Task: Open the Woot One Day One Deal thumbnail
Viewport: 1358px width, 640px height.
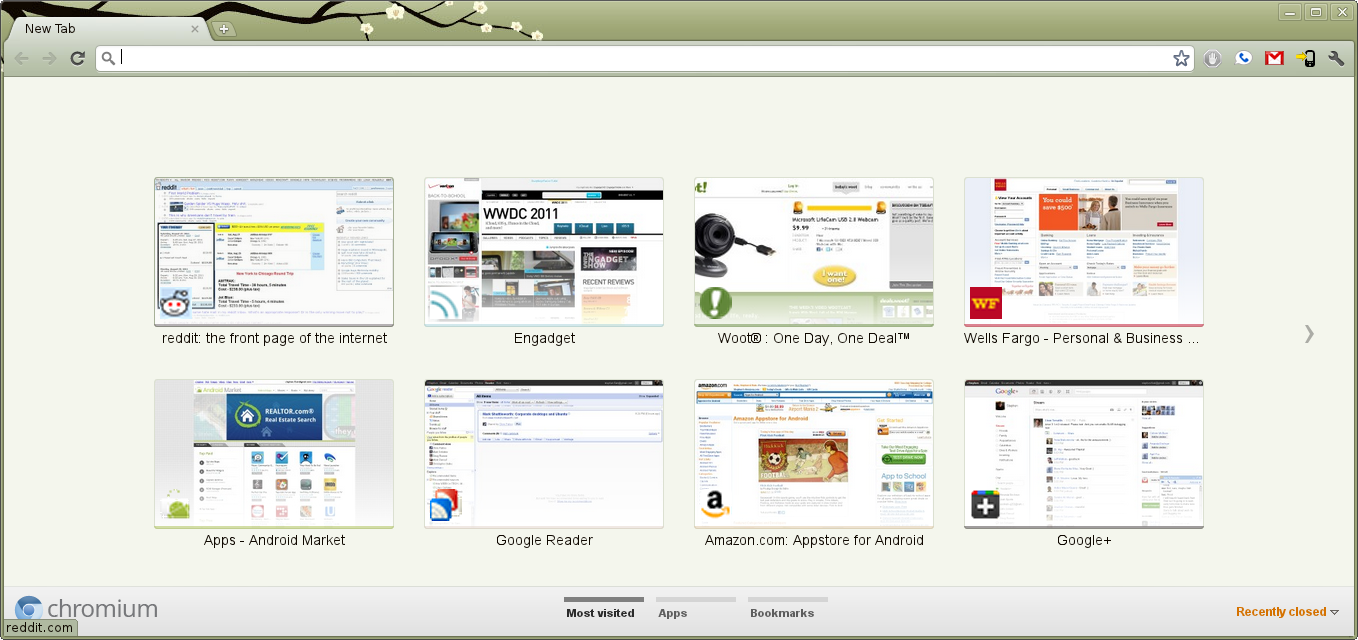Action: click(814, 252)
